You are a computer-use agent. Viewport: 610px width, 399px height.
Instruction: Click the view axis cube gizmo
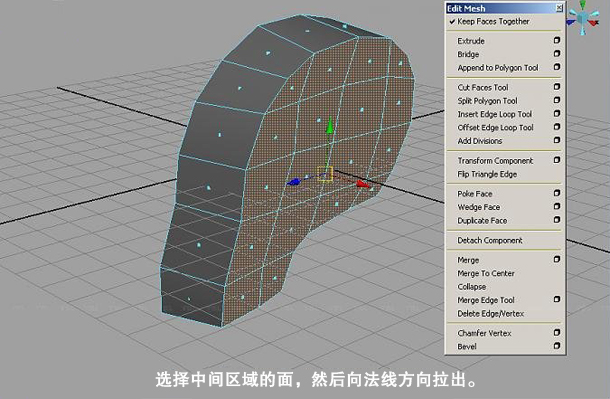click(583, 18)
